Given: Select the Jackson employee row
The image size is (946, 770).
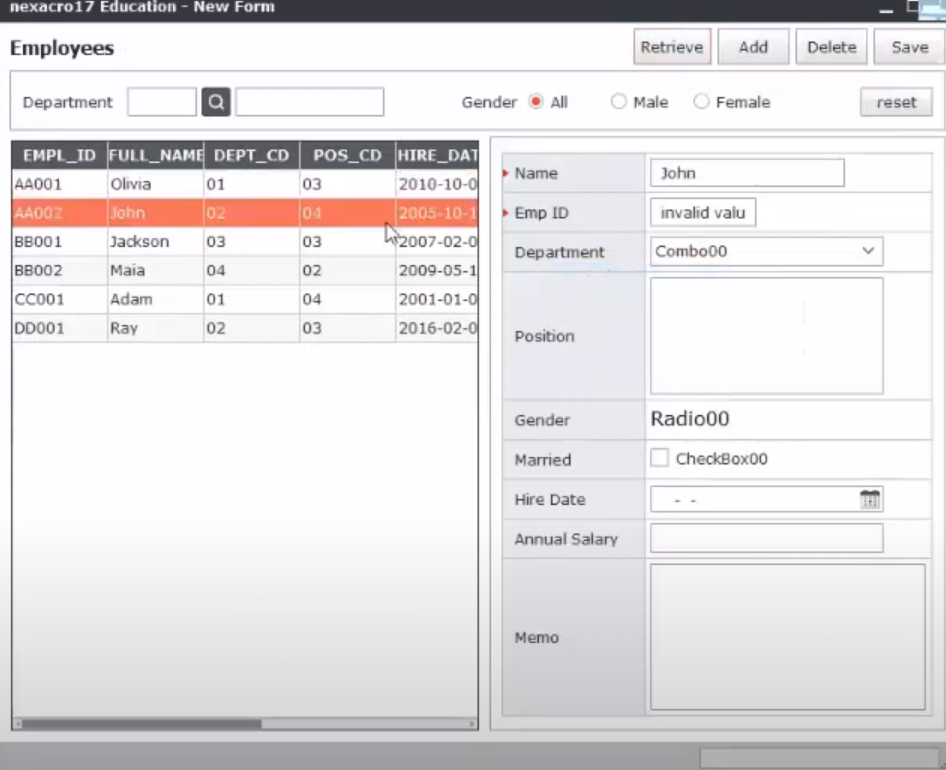Looking at the screenshot, I should point(245,241).
